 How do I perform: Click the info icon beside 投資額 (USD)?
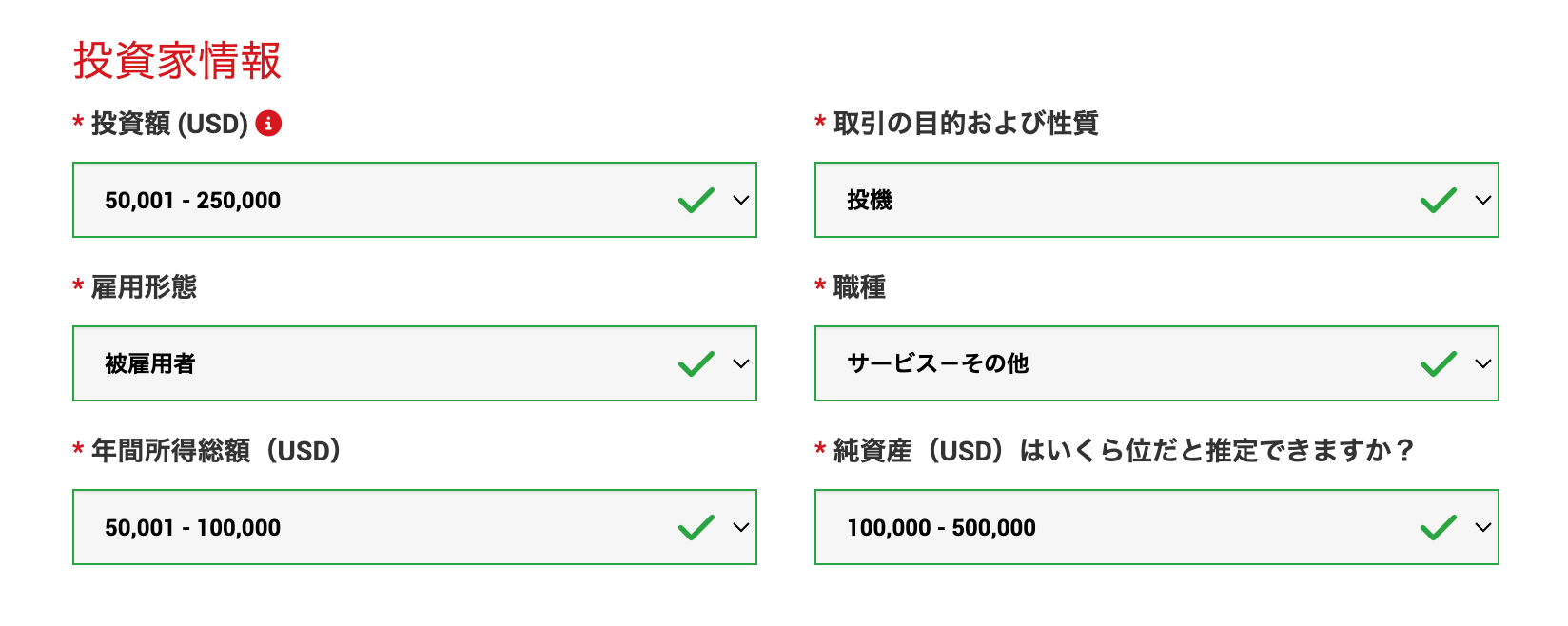tap(268, 124)
